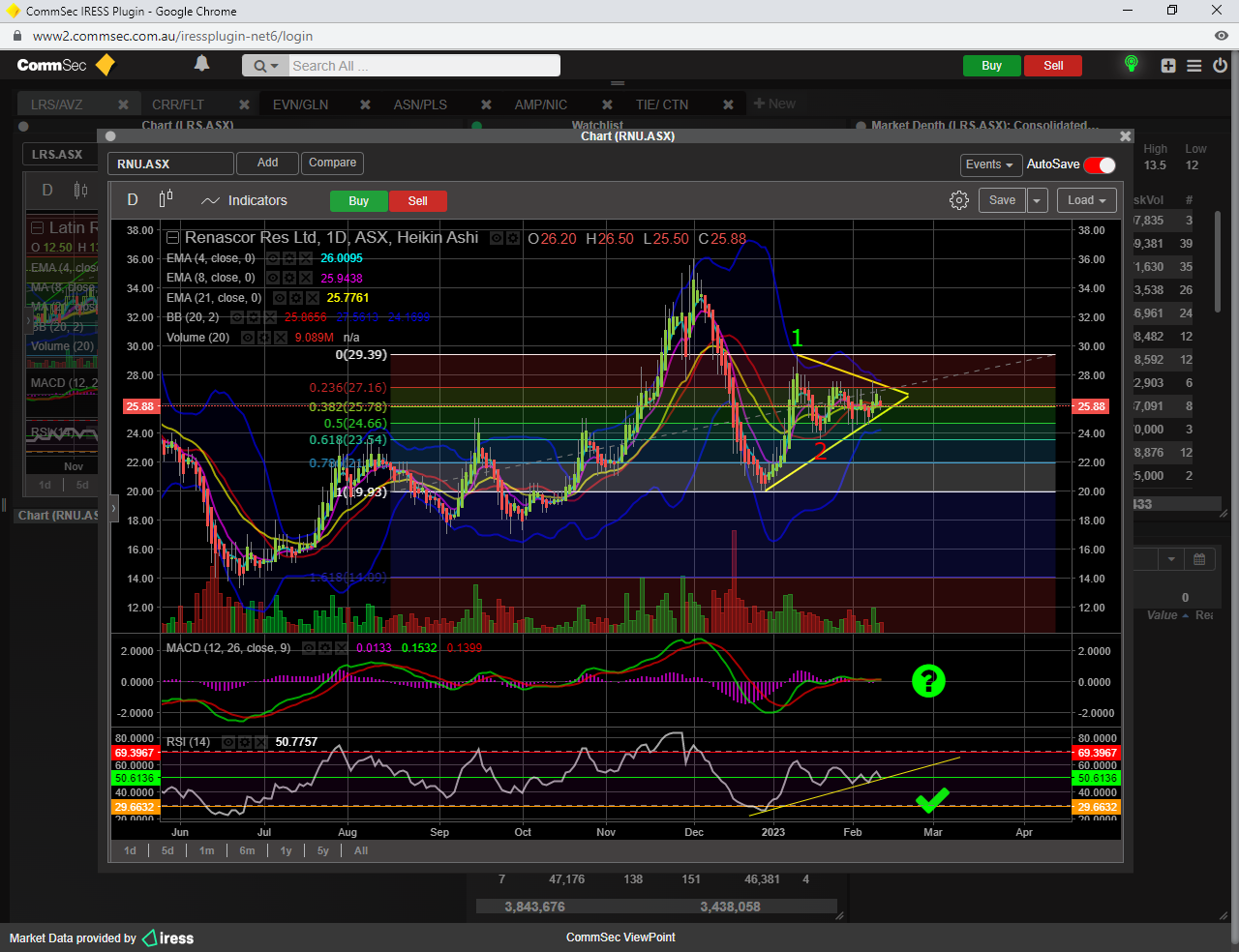Switch to the AMP/NIC tab

[541, 104]
